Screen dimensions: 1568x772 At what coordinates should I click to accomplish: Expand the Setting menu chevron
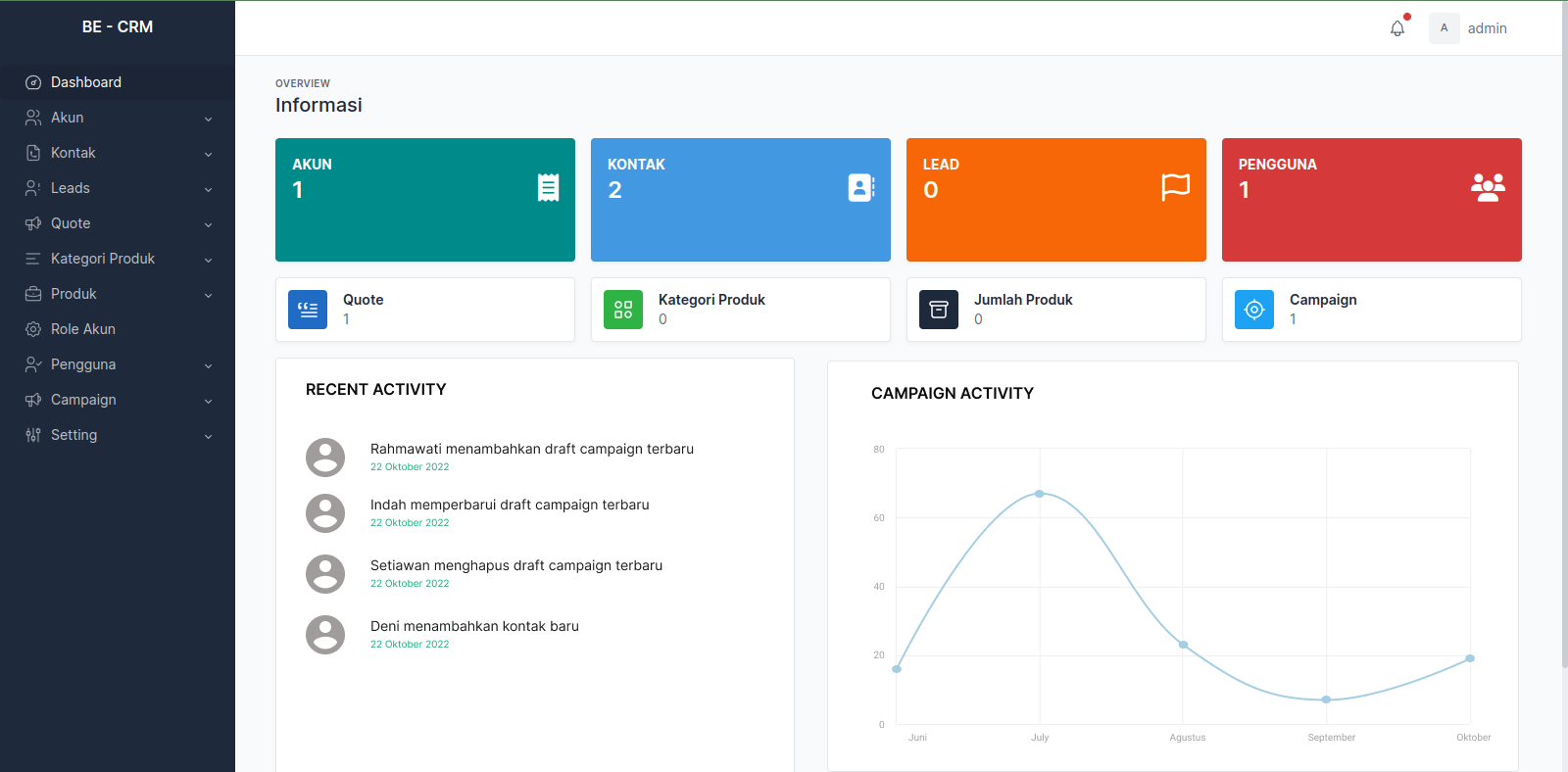tap(208, 436)
